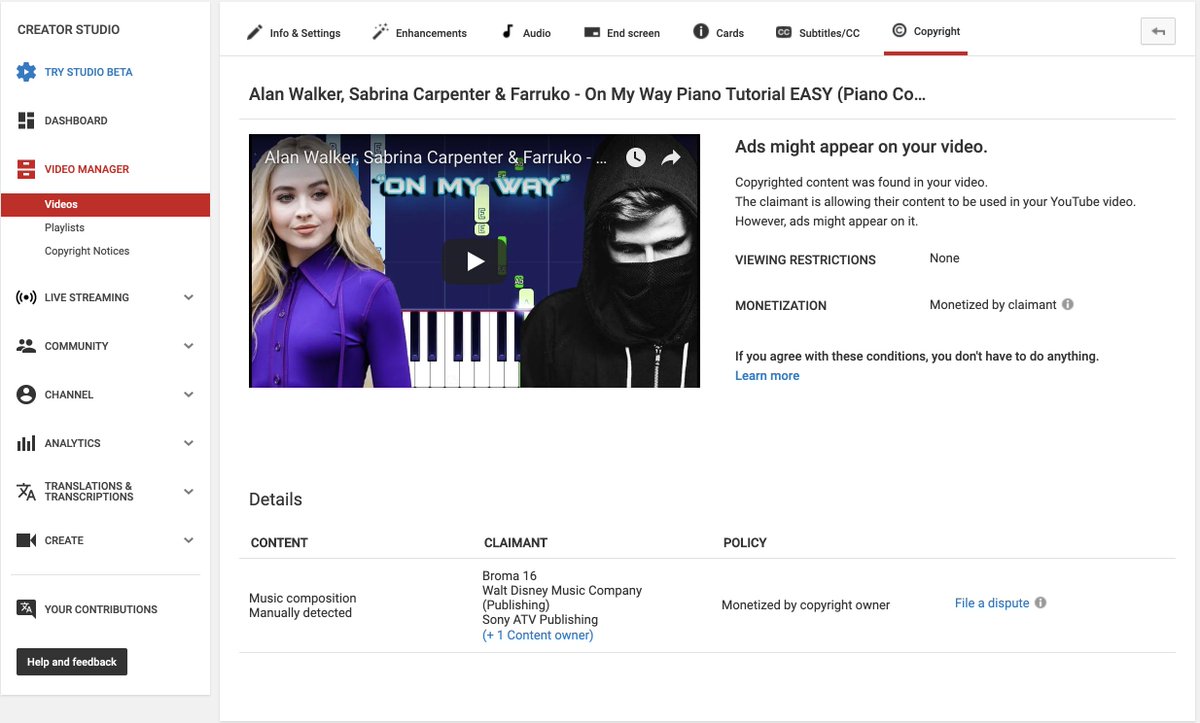Select the Copyright tab
This screenshot has height=723, width=1200.
(926, 31)
